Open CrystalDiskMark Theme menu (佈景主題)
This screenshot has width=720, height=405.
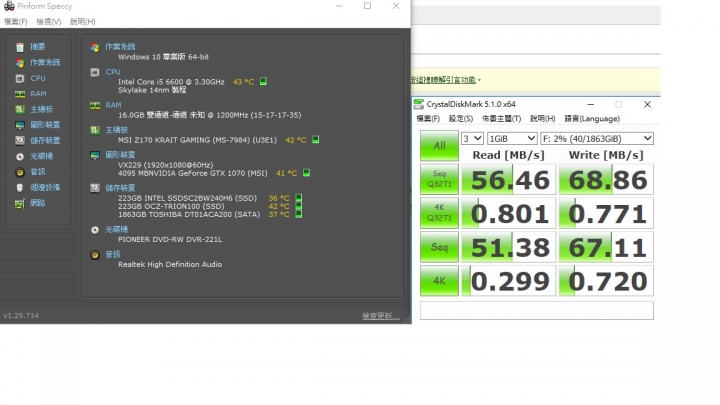tap(501, 118)
